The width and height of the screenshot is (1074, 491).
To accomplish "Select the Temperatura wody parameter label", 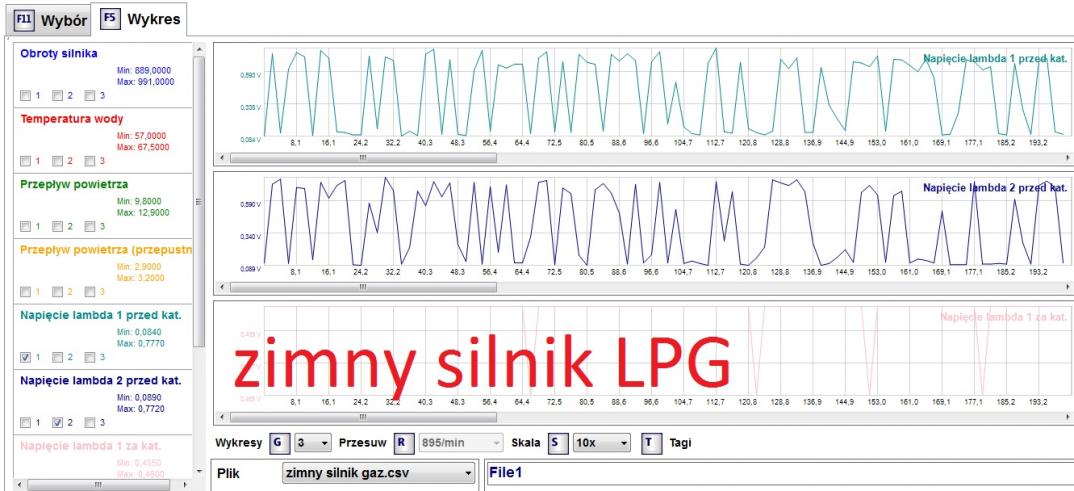I will (72, 119).
